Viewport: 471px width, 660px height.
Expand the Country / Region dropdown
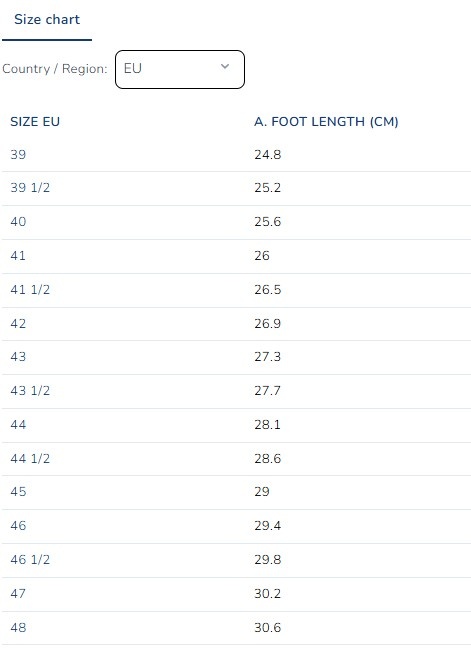click(x=180, y=69)
